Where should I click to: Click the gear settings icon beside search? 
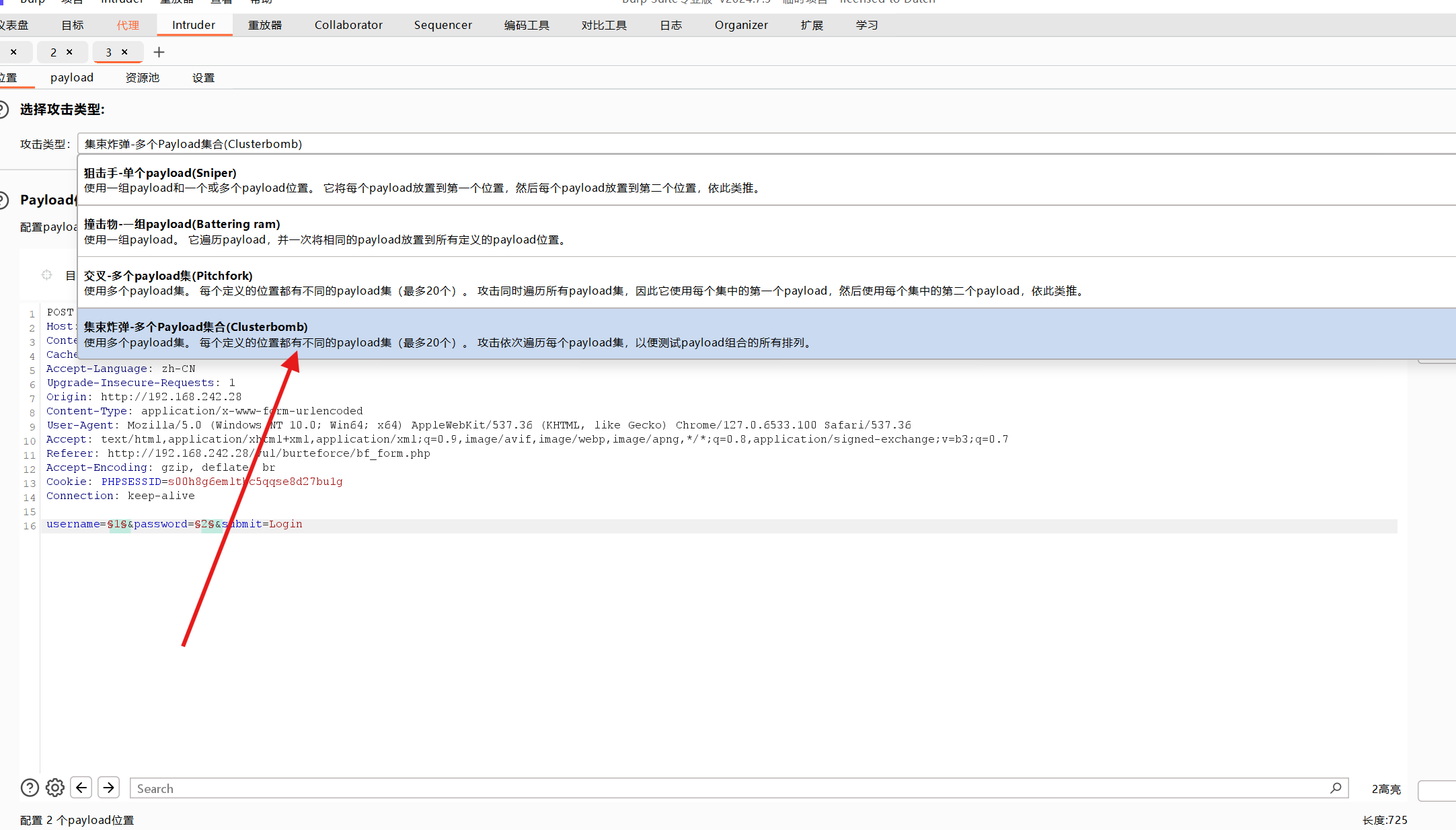55,788
